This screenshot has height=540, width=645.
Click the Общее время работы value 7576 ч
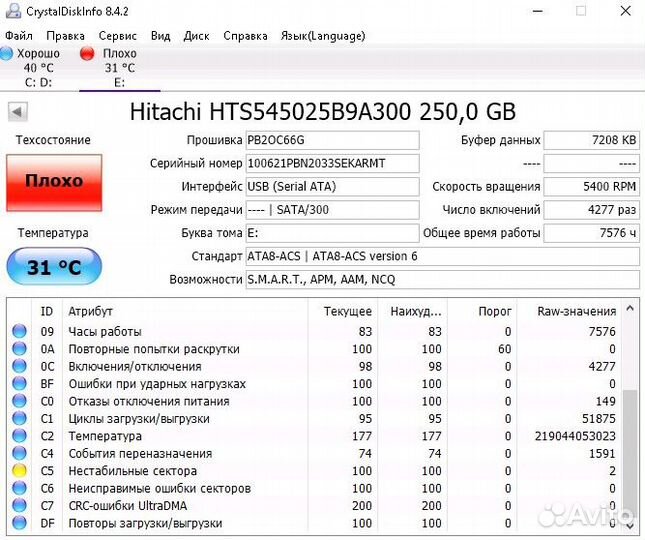pyautogui.click(x=592, y=233)
